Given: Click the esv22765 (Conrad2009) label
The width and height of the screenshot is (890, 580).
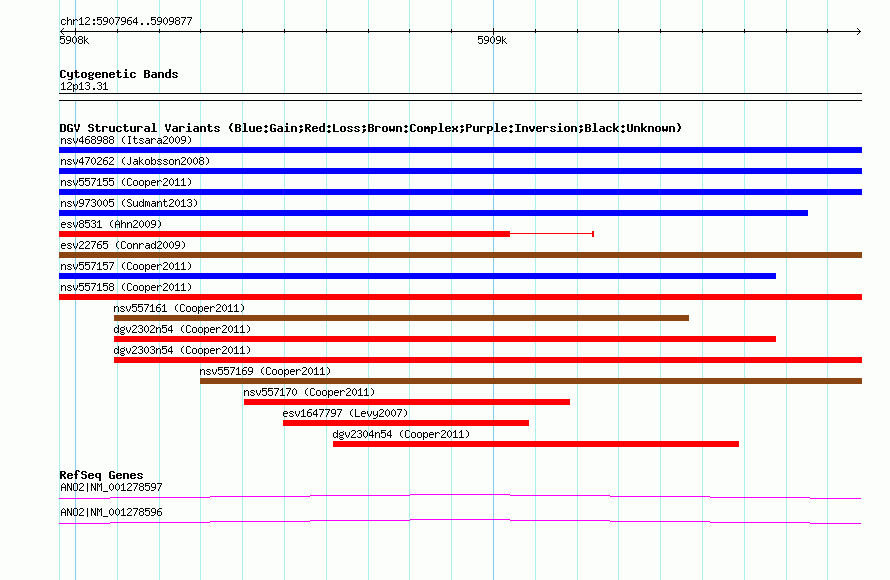Looking at the screenshot, I should click(123, 245).
